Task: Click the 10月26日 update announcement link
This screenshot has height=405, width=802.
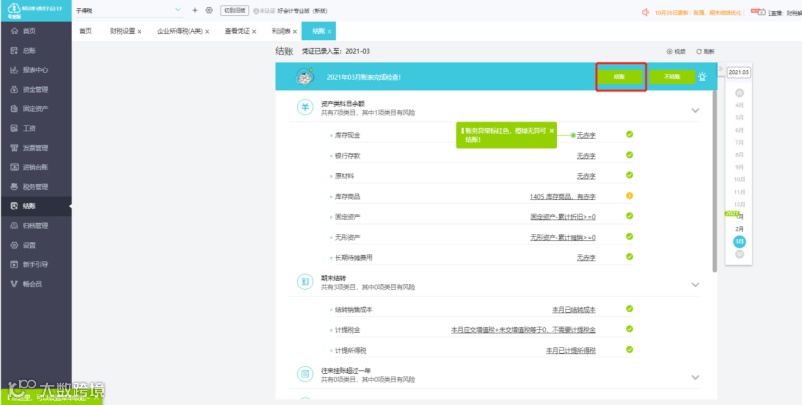Action: 697,12
